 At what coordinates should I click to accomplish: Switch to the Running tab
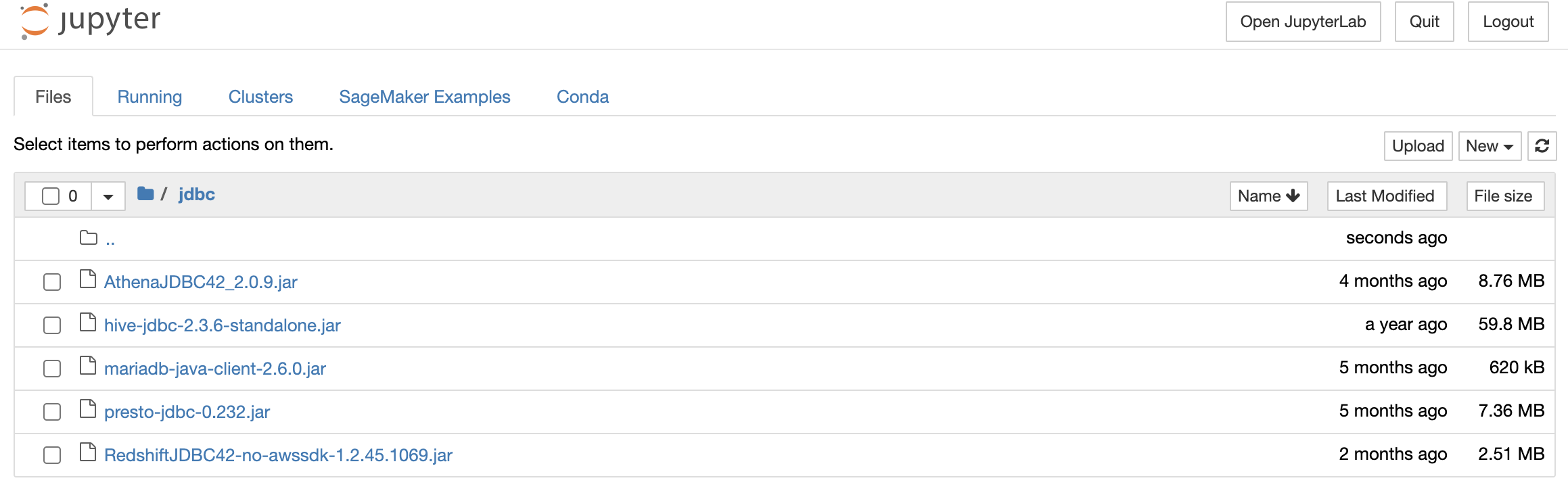149,97
